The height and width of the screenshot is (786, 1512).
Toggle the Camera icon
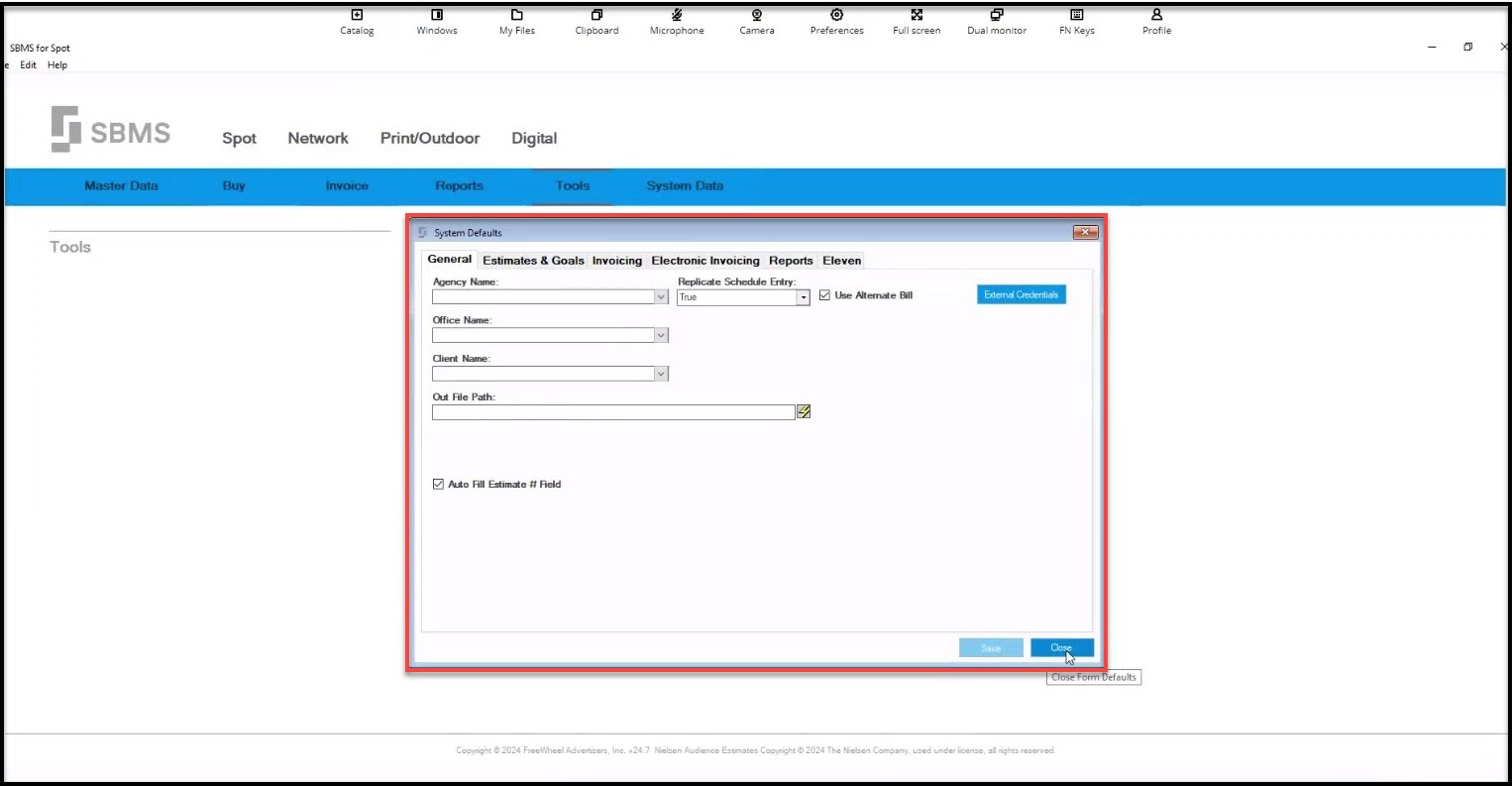tap(757, 15)
